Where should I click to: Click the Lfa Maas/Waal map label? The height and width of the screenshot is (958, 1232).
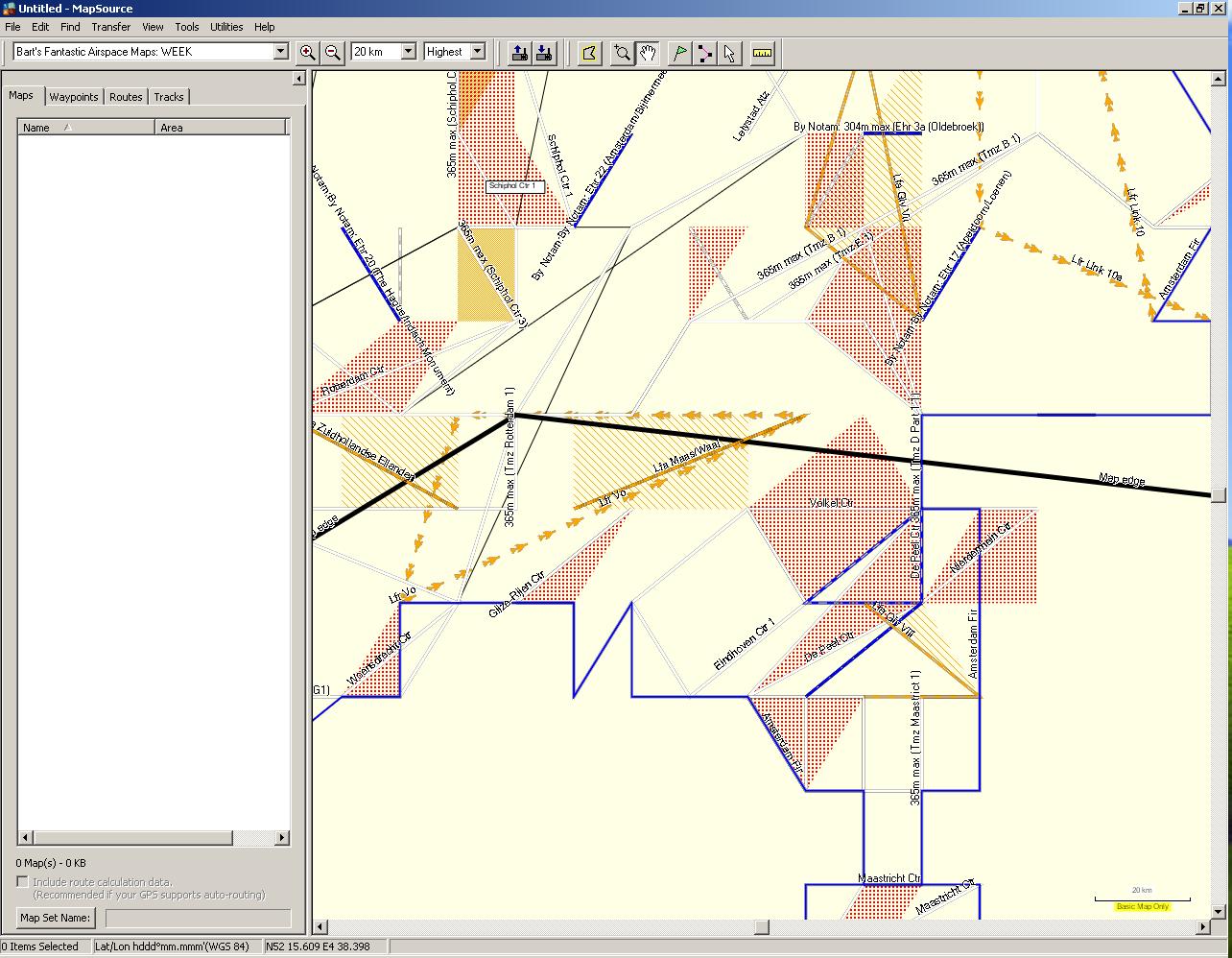pos(686,456)
